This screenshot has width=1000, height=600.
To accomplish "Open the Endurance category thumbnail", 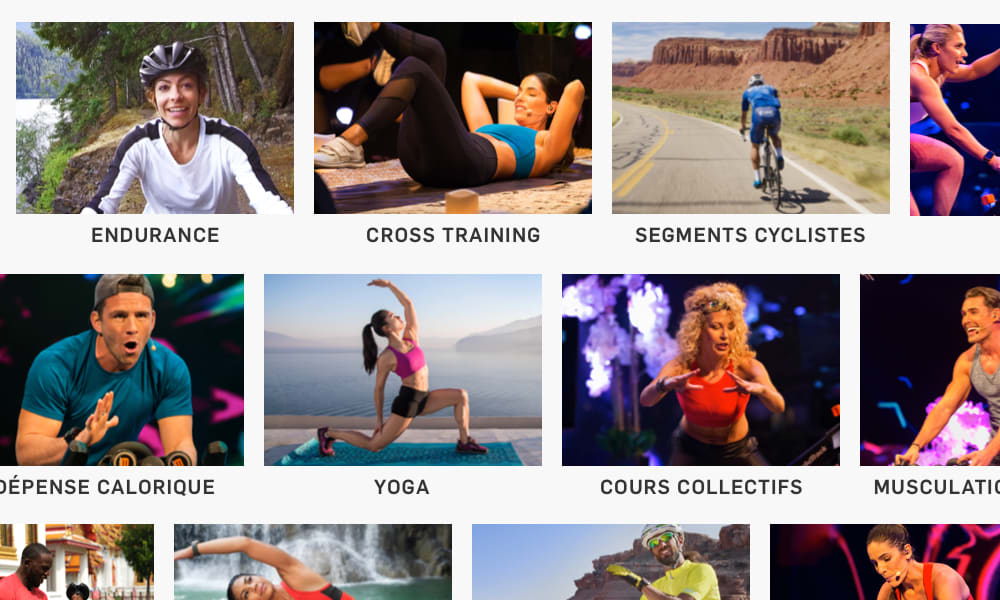I will [x=155, y=118].
